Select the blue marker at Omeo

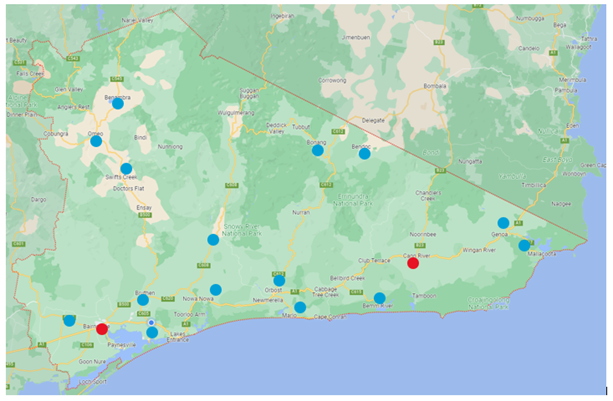pos(96,141)
